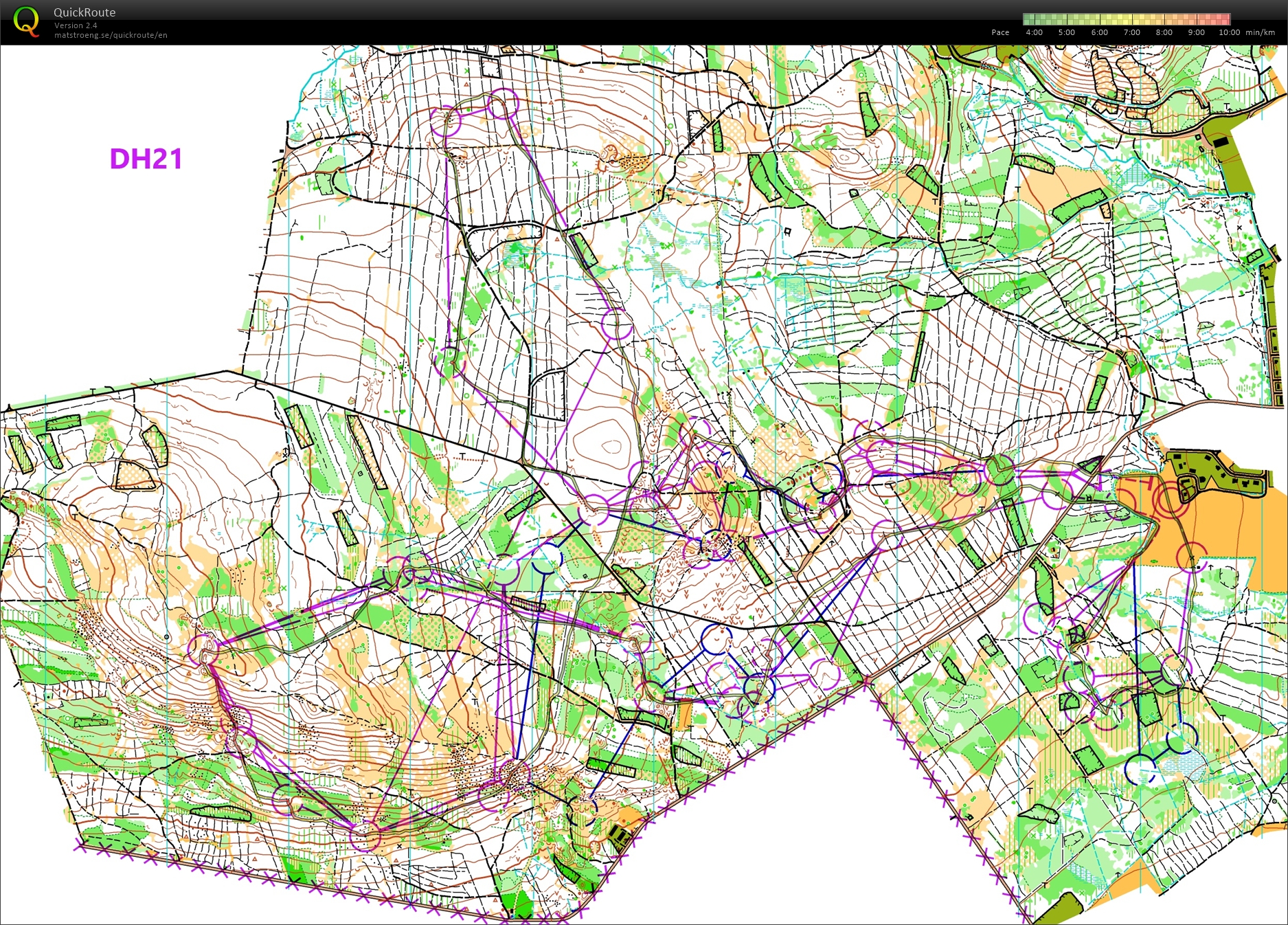Click the pace color gradient bar

pyautogui.click(x=1127, y=19)
